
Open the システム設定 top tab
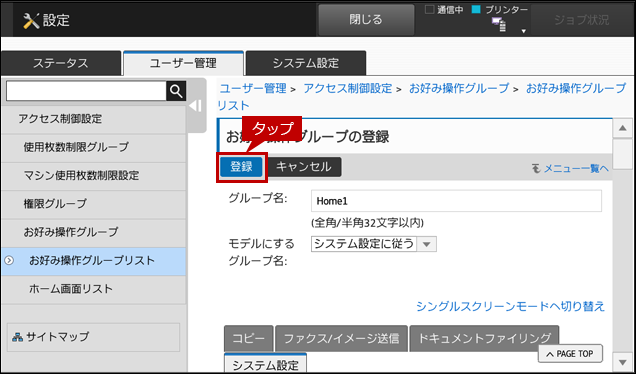click(306, 63)
